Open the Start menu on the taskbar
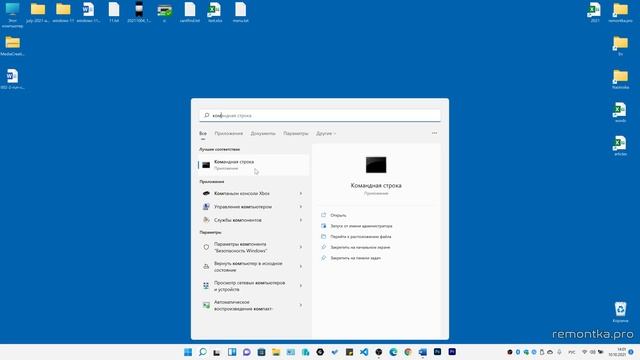This screenshot has height=360, width=640. [x=188, y=352]
